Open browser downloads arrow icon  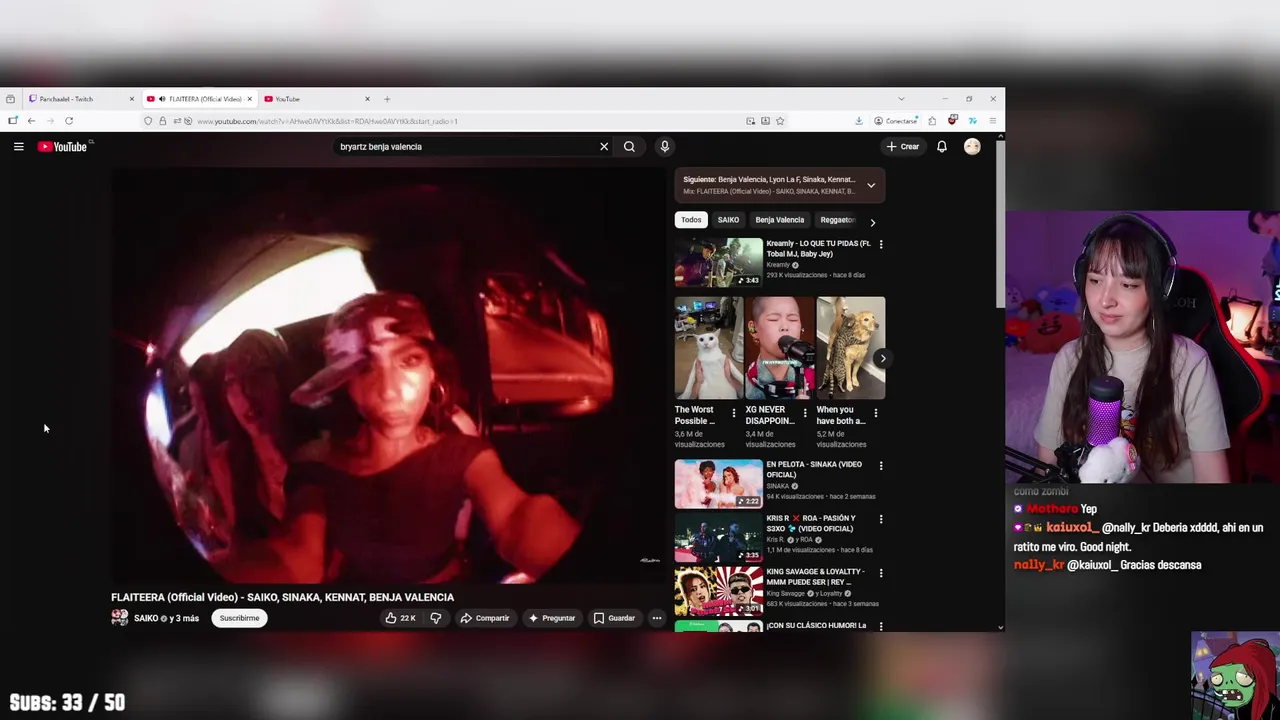click(858, 121)
